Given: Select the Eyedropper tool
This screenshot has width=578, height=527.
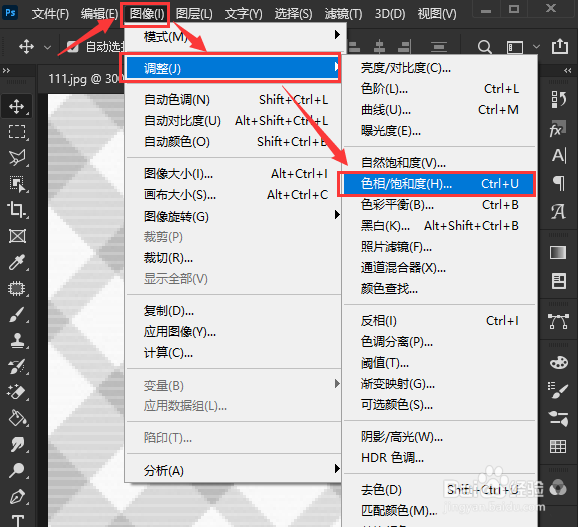Looking at the screenshot, I should click(17, 262).
